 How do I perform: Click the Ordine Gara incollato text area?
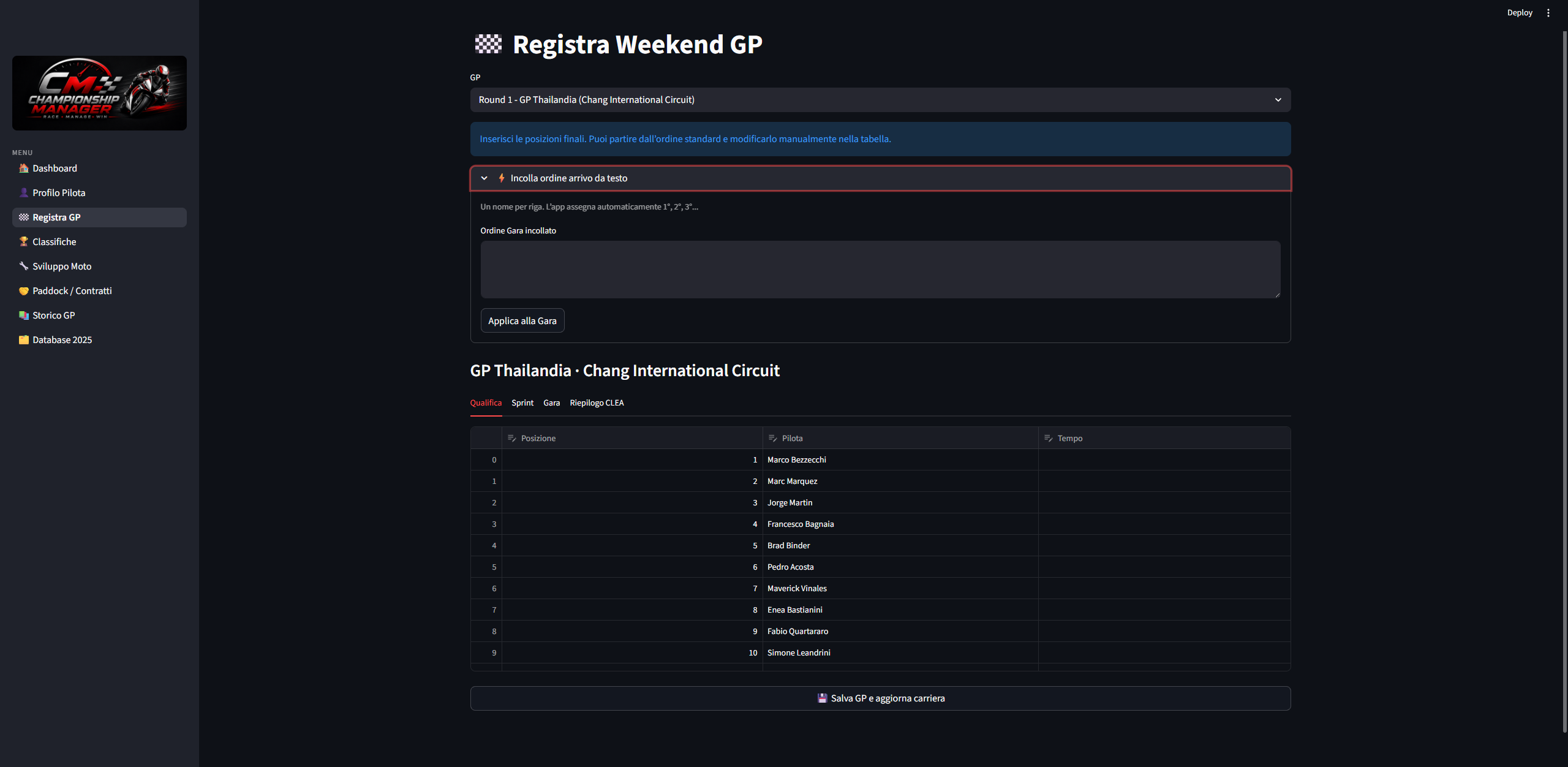880,270
